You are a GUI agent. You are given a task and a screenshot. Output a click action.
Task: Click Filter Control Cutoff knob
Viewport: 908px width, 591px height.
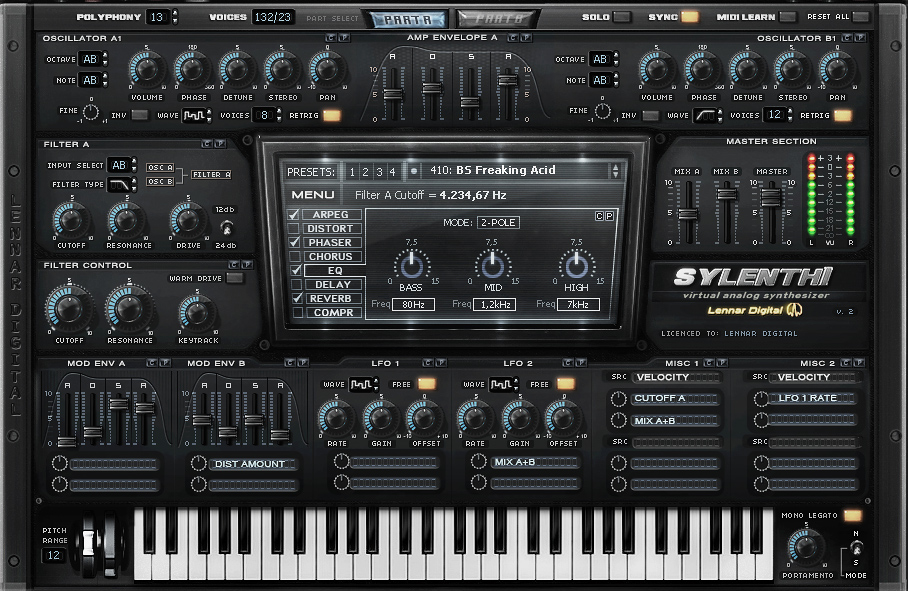tap(68, 309)
